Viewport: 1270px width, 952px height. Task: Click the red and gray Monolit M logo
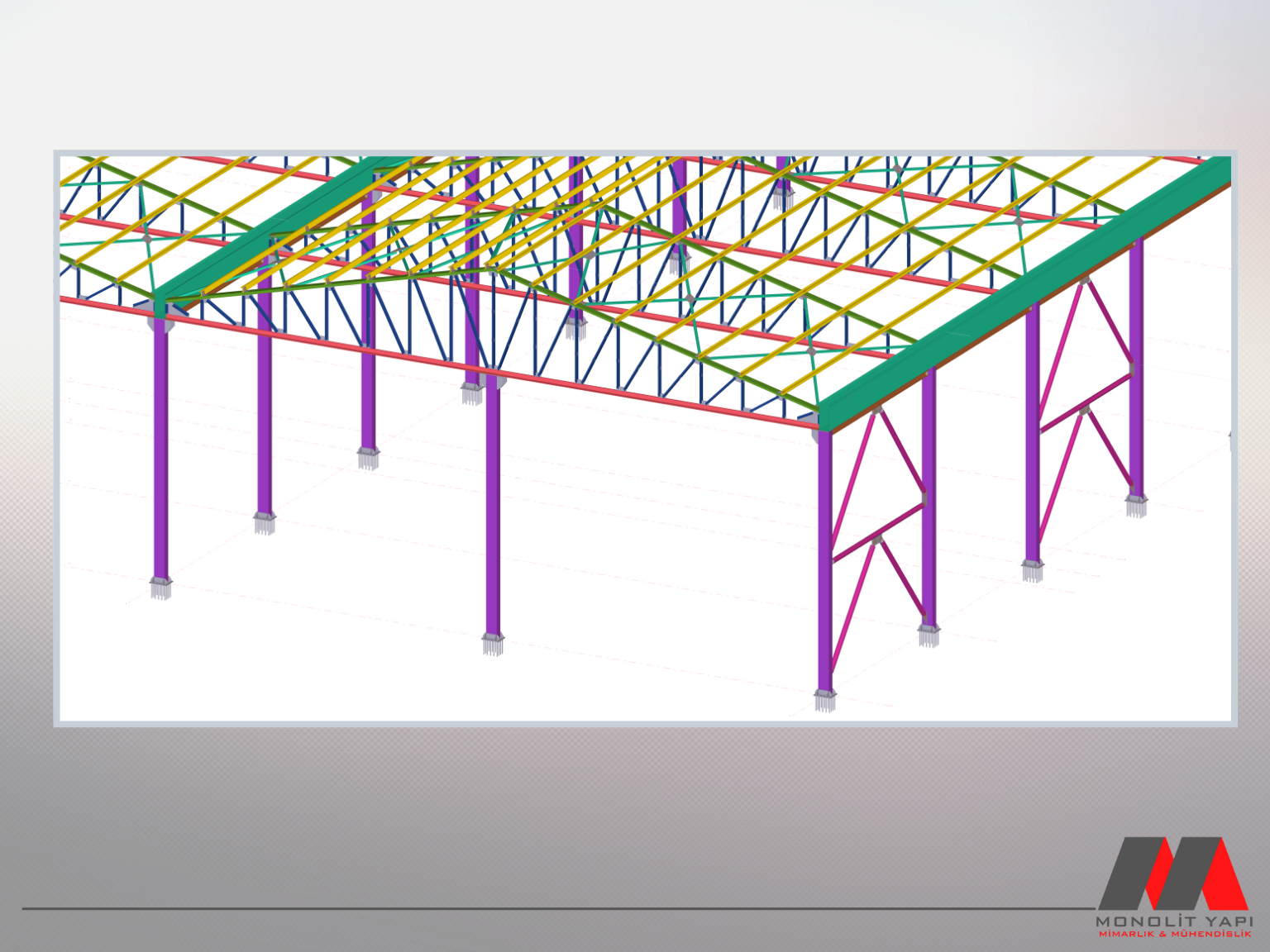(x=1172, y=873)
